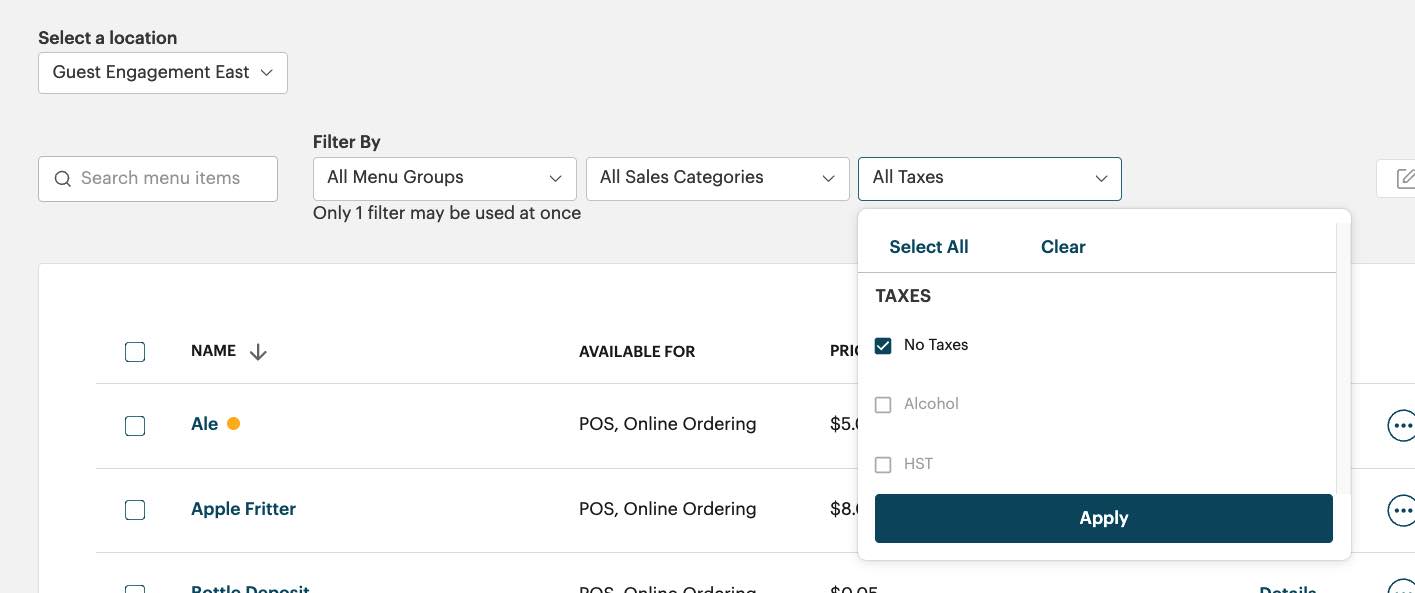Click the magnifying glass search icon

pyautogui.click(x=62, y=178)
